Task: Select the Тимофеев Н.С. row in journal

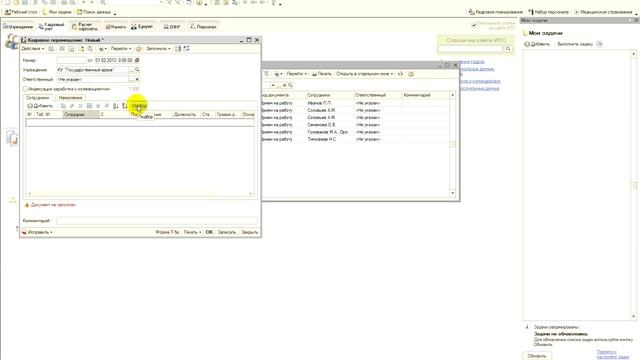Action: pos(355,140)
